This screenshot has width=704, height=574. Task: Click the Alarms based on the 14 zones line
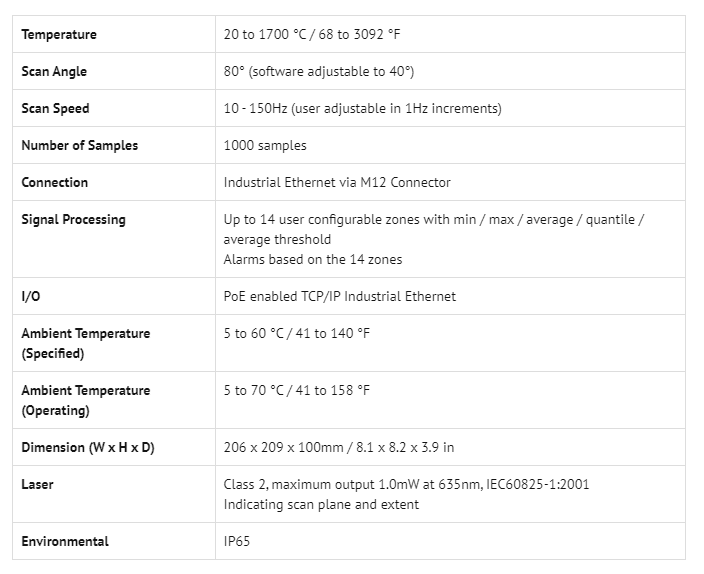click(312, 260)
